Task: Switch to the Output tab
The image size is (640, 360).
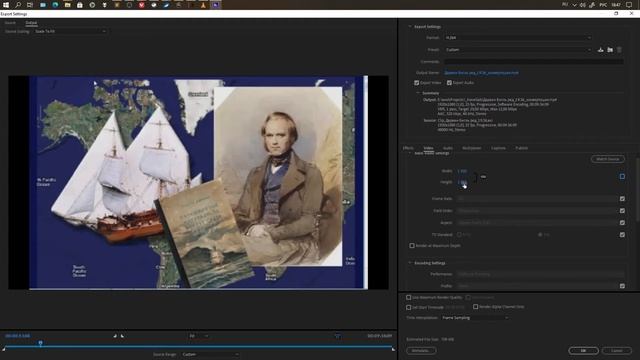Action: point(31,23)
